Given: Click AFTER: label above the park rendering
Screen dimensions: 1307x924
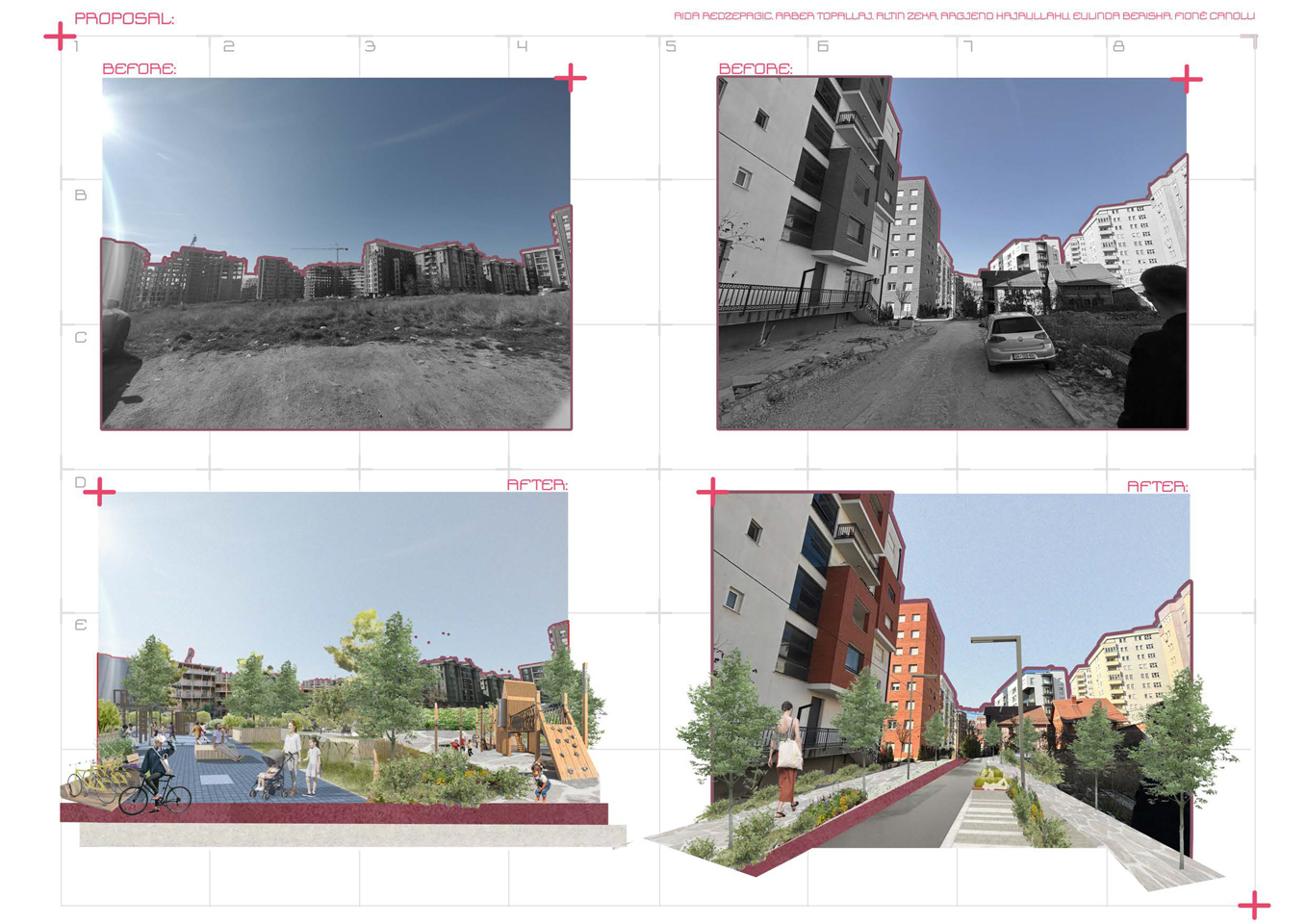Looking at the screenshot, I should pos(537,485).
